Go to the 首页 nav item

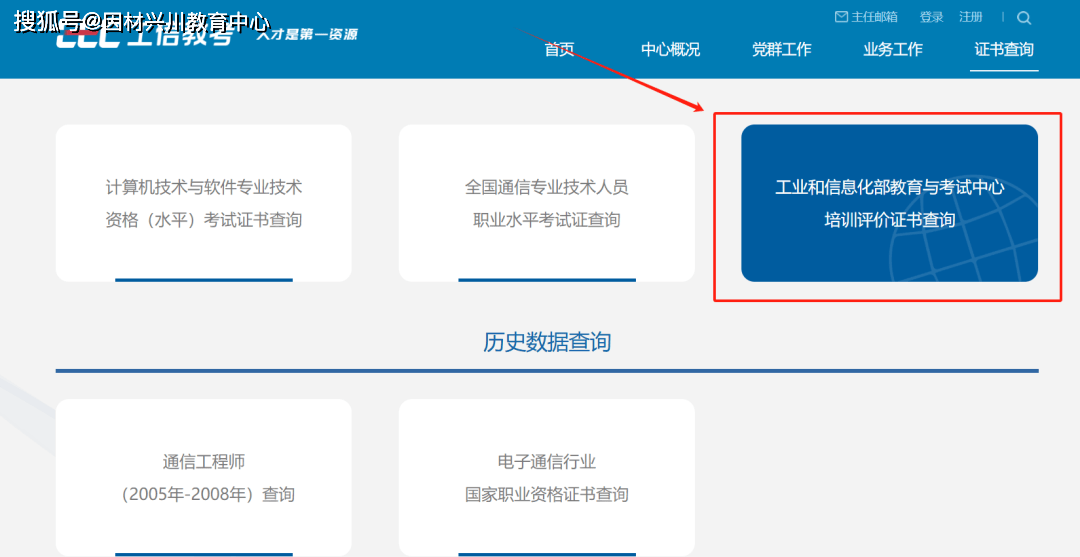coord(559,50)
